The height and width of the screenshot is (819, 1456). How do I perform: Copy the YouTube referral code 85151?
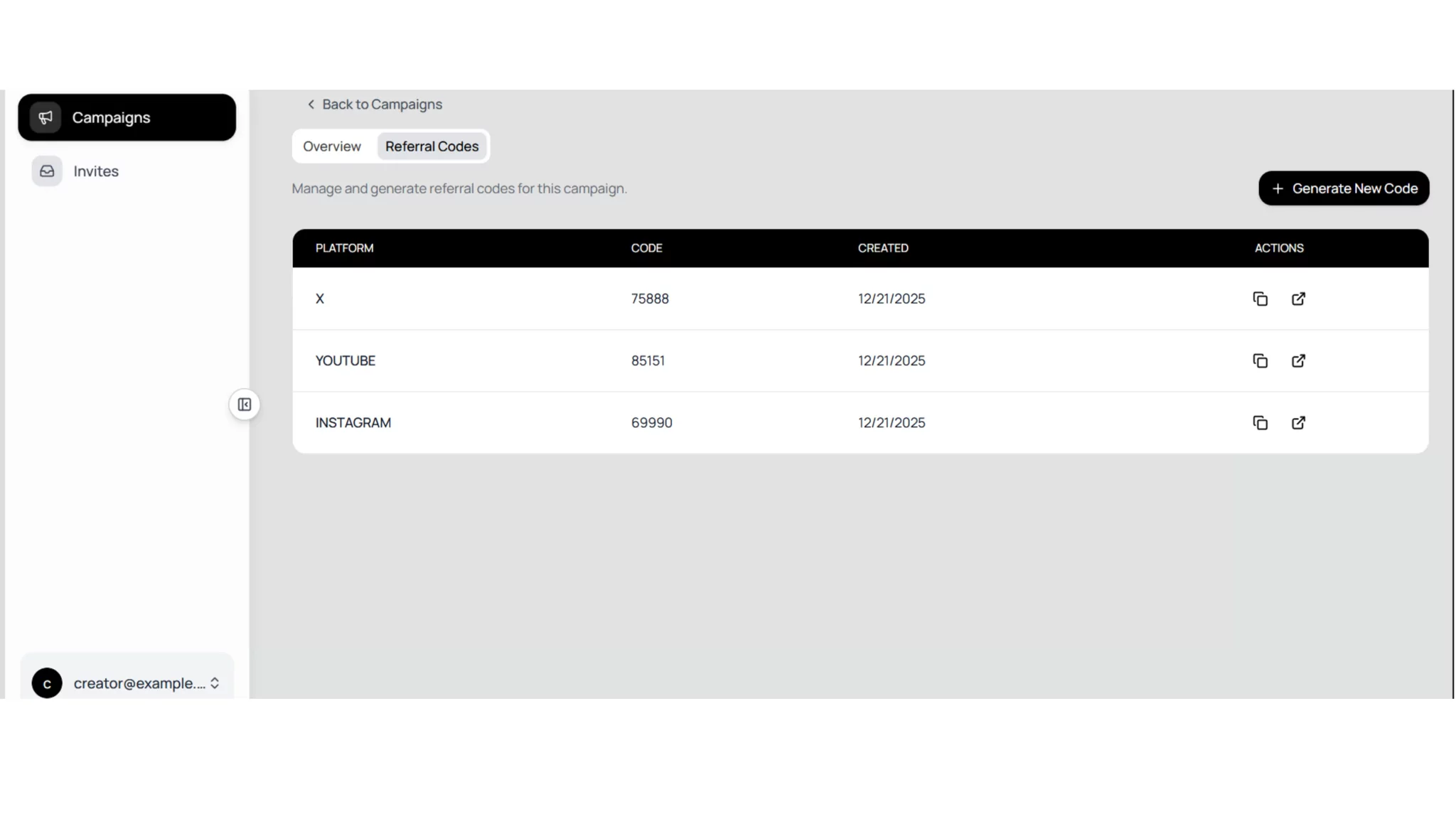1260,360
